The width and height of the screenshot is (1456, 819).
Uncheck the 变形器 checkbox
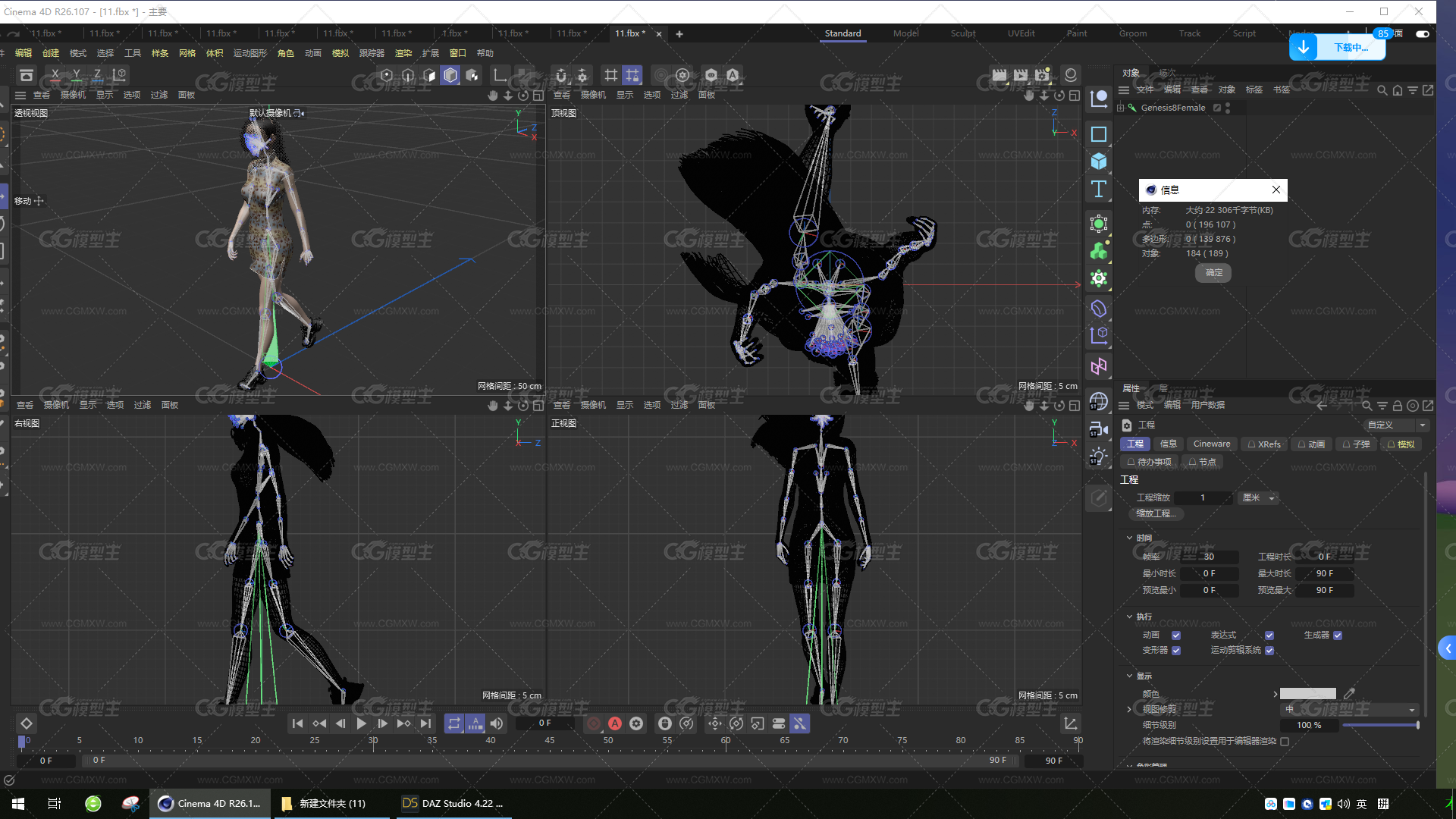(x=1176, y=651)
